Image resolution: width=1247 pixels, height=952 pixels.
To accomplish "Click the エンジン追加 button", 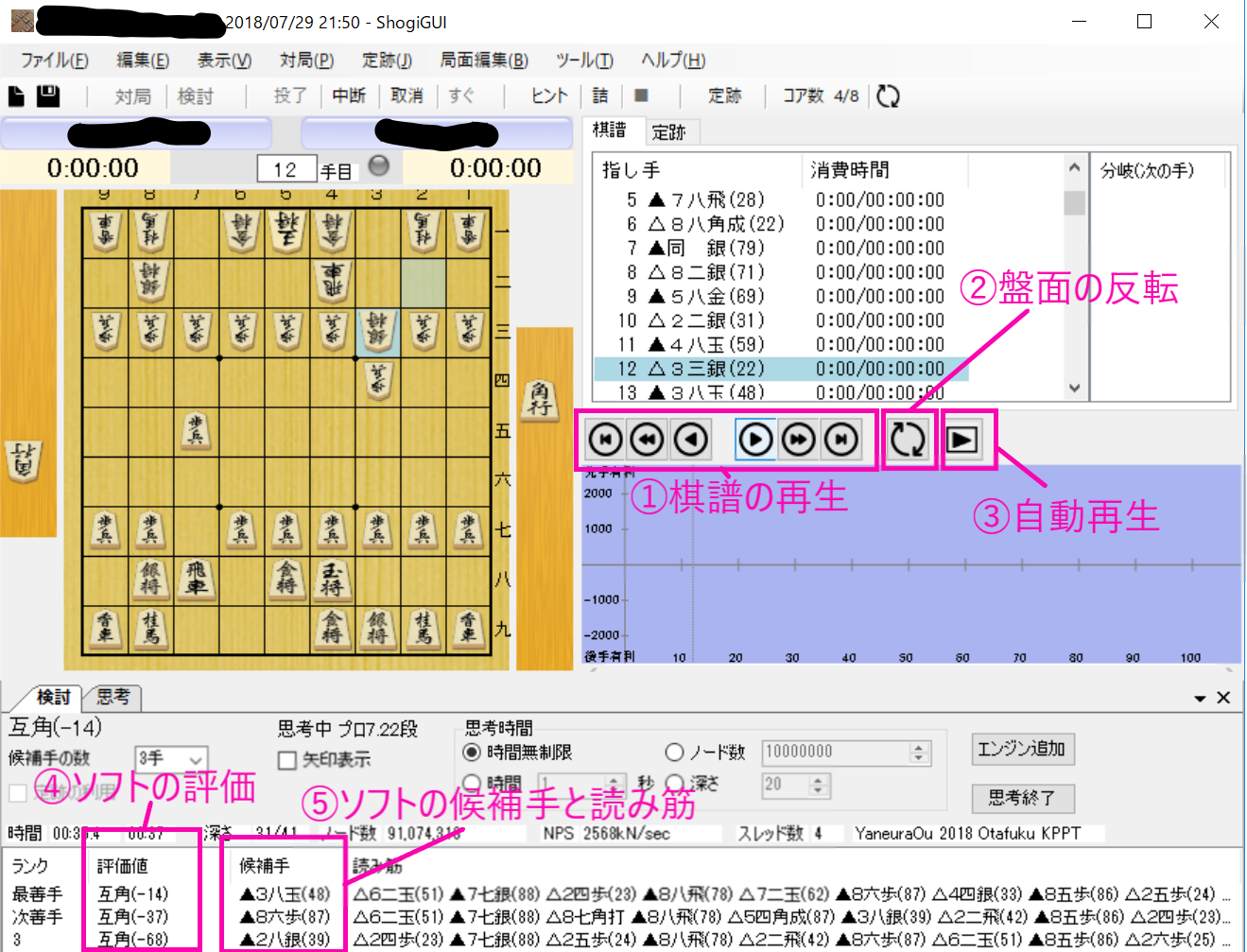I will click(x=1022, y=750).
